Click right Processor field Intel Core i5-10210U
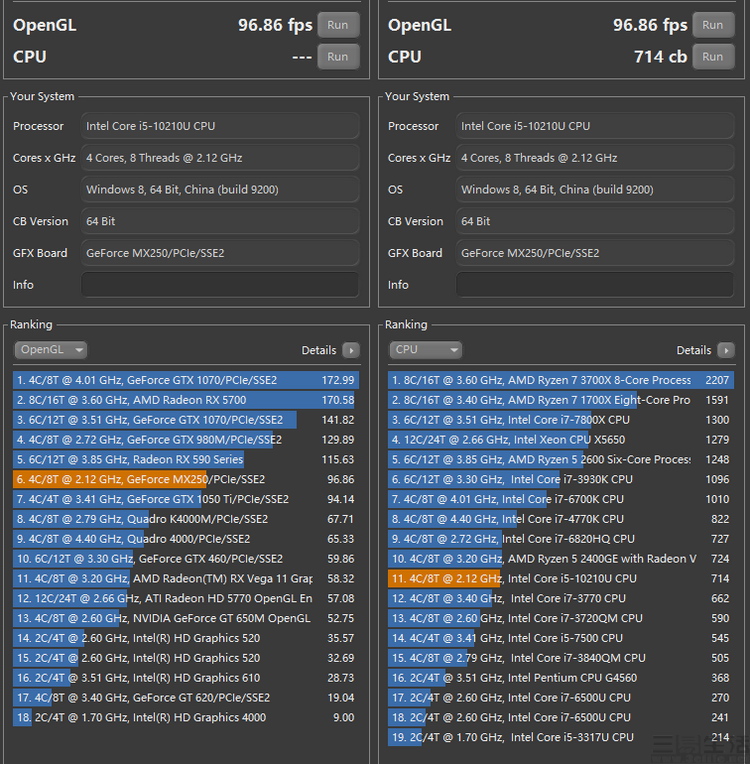 595,126
